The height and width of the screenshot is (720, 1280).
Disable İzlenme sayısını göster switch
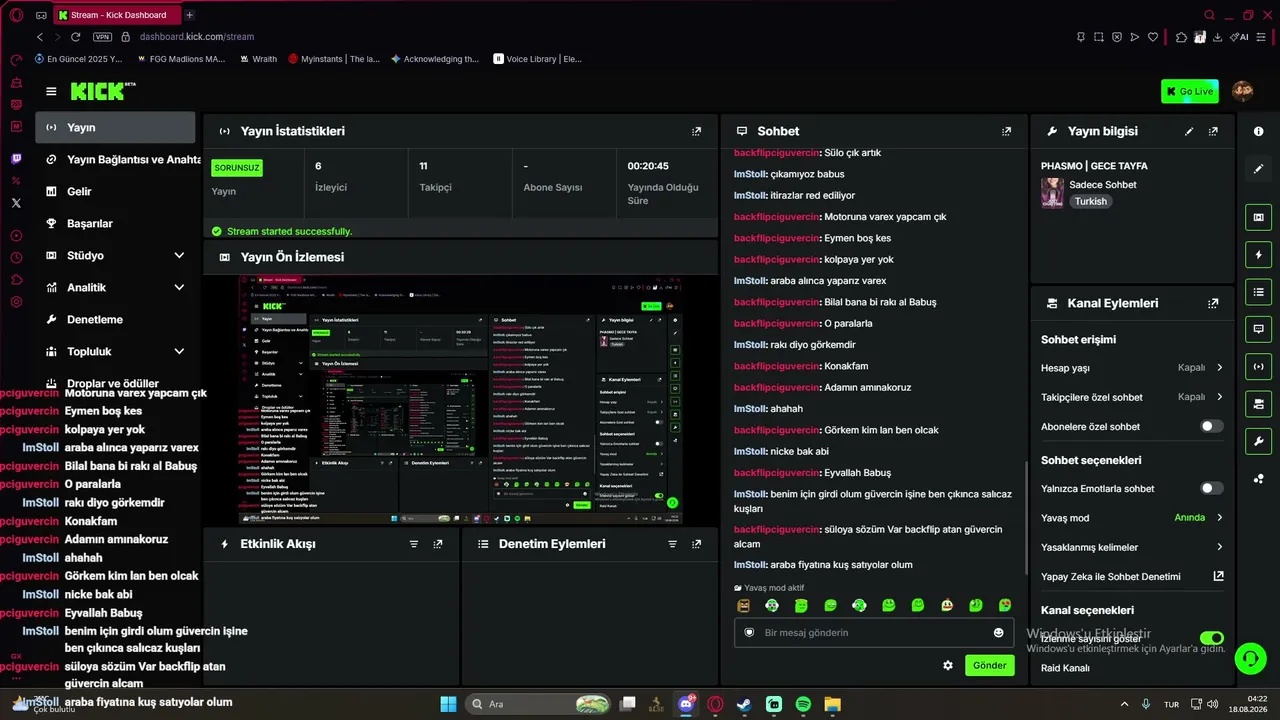[x=1211, y=638]
